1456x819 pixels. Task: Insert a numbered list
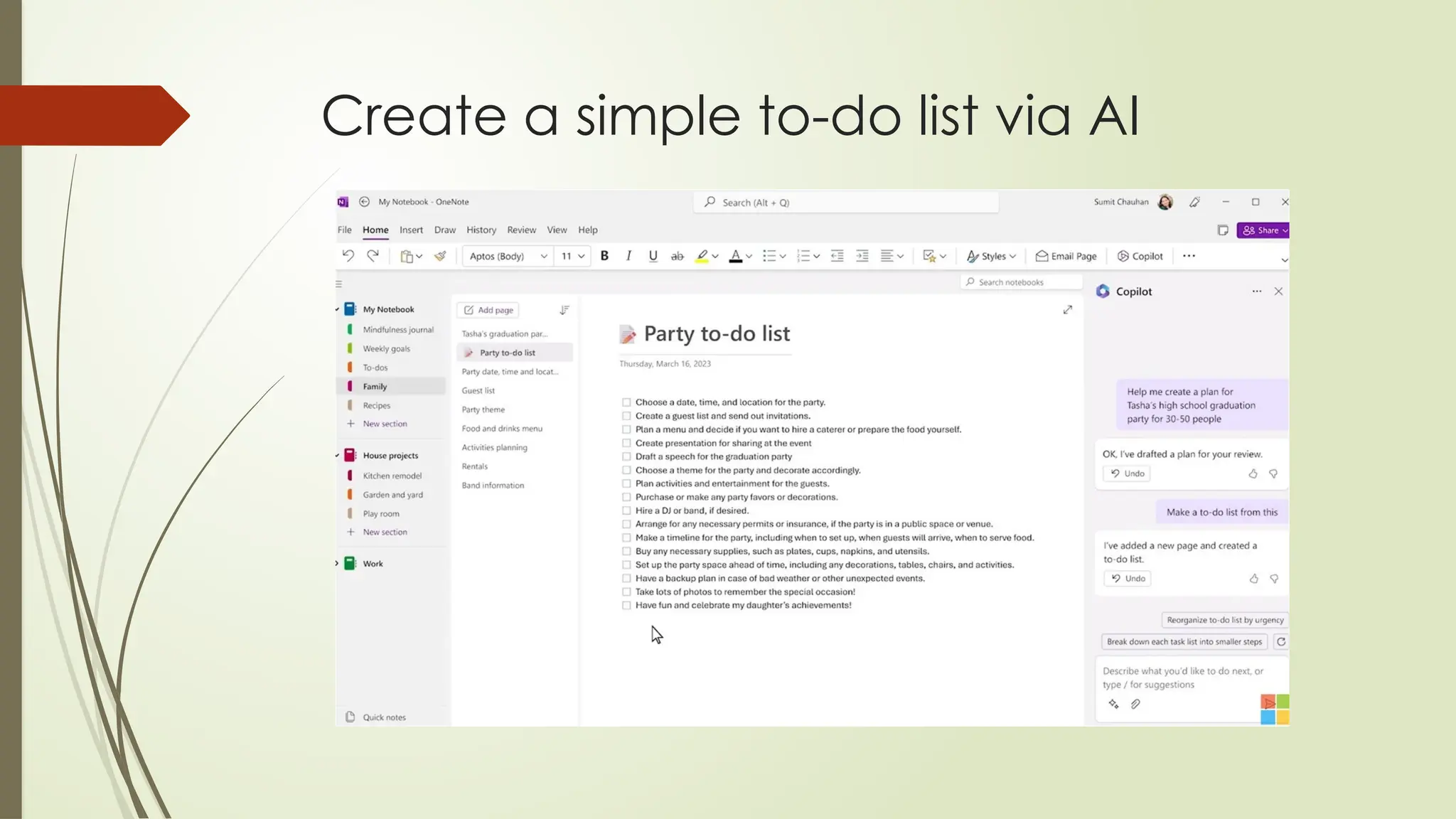tap(803, 256)
